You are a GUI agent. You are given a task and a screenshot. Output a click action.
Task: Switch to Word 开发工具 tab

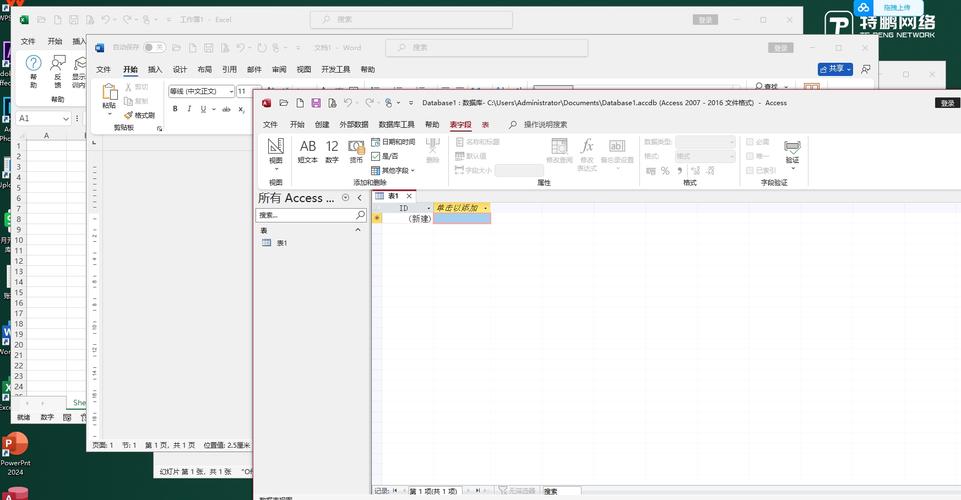click(336, 69)
